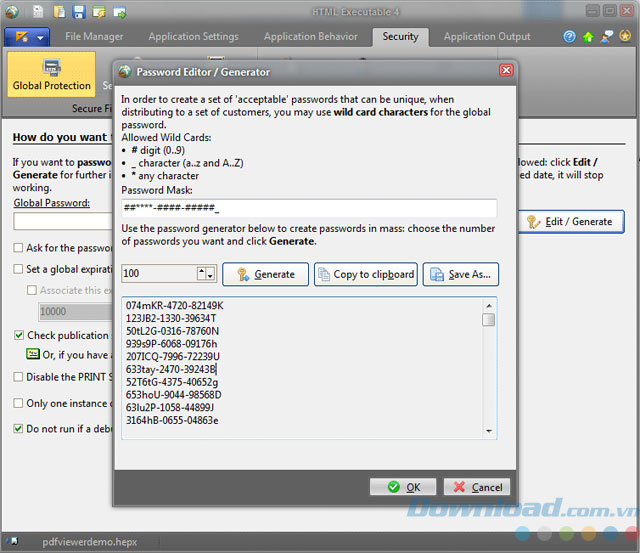The width and height of the screenshot is (640, 553).
Task: Click the Save As... button
Action: point(460,274)
